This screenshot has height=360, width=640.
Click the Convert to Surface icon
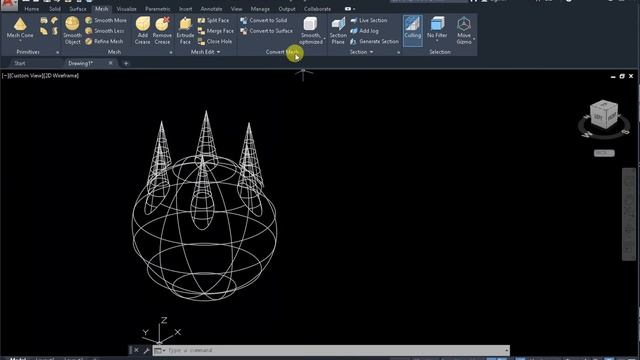pyautogui.click(x=244, y=31)
